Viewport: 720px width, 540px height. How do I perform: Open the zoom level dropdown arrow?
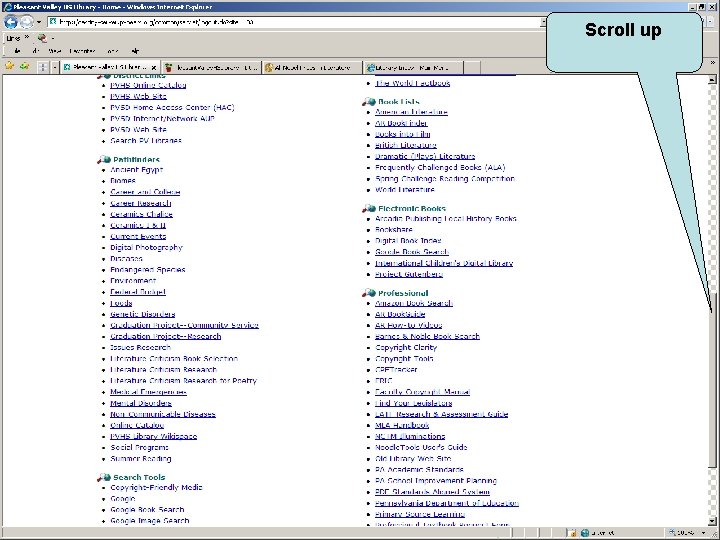[x=703, y=533]
